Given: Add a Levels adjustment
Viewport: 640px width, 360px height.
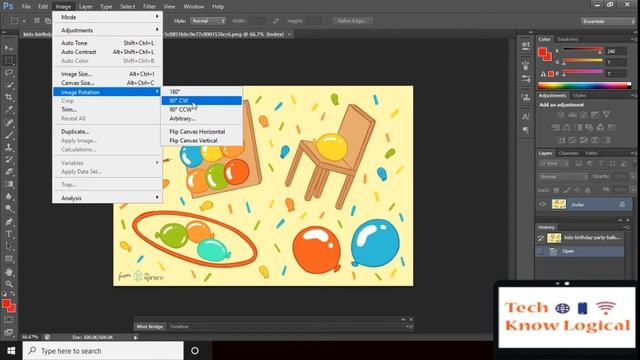Looking at the screenshot, I should pyautogui.click(x=572, y=115).
